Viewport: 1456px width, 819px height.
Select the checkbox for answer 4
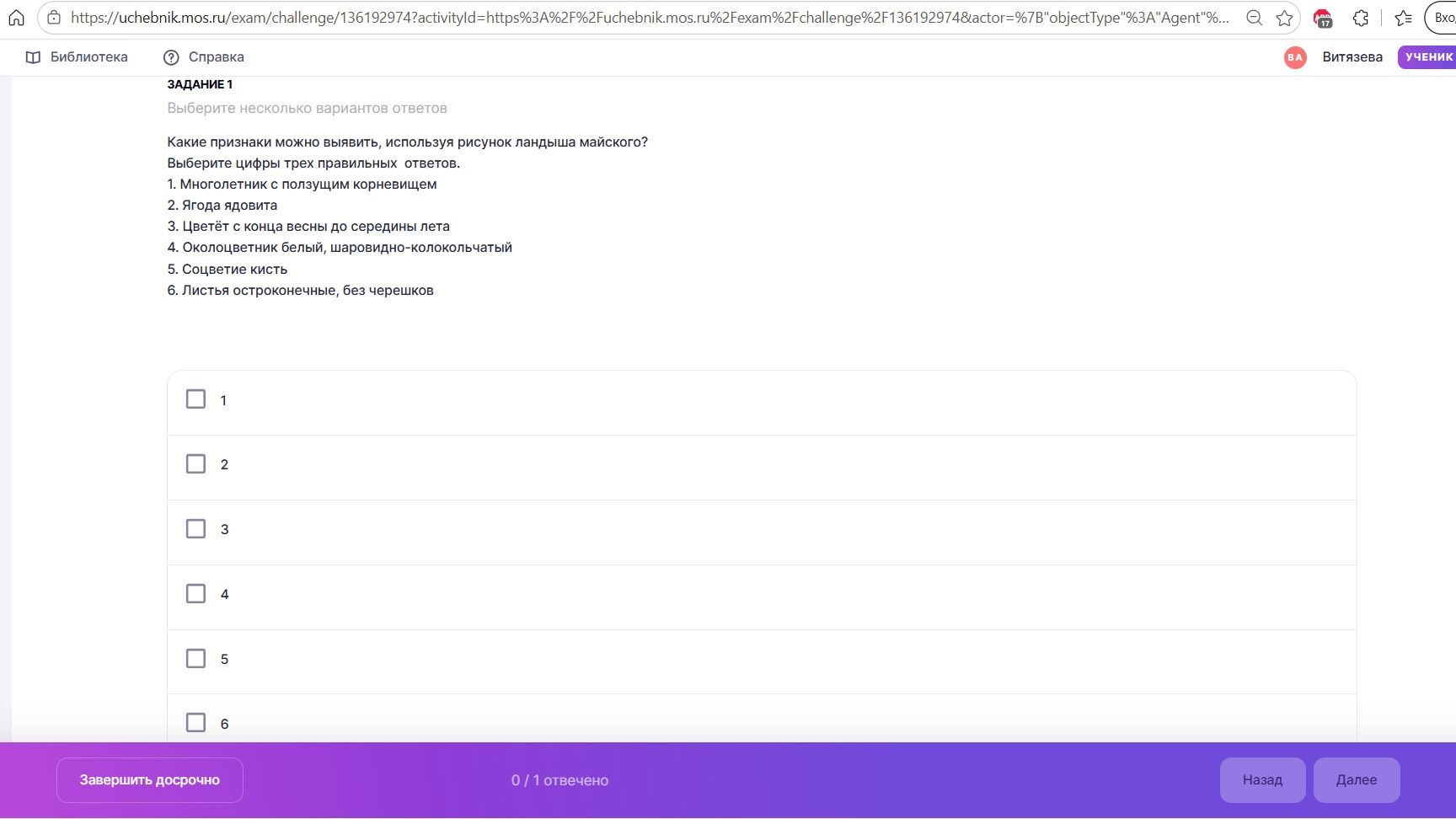click(195, 594)
